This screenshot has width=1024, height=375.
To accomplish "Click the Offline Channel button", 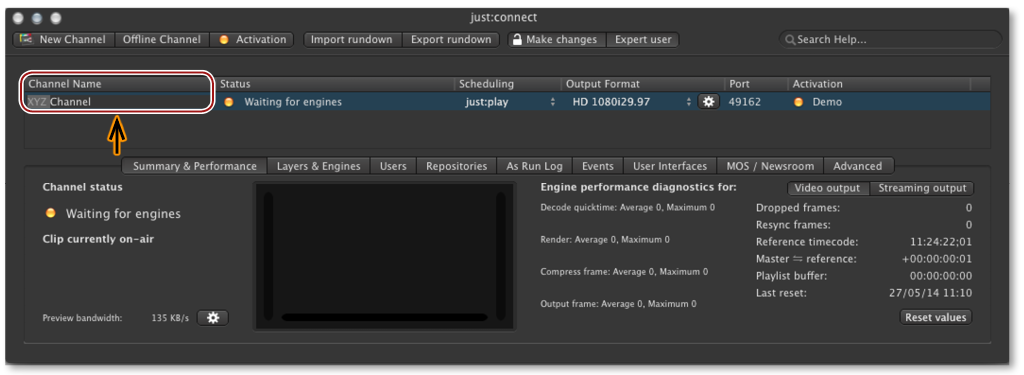I will pos(162,39).
